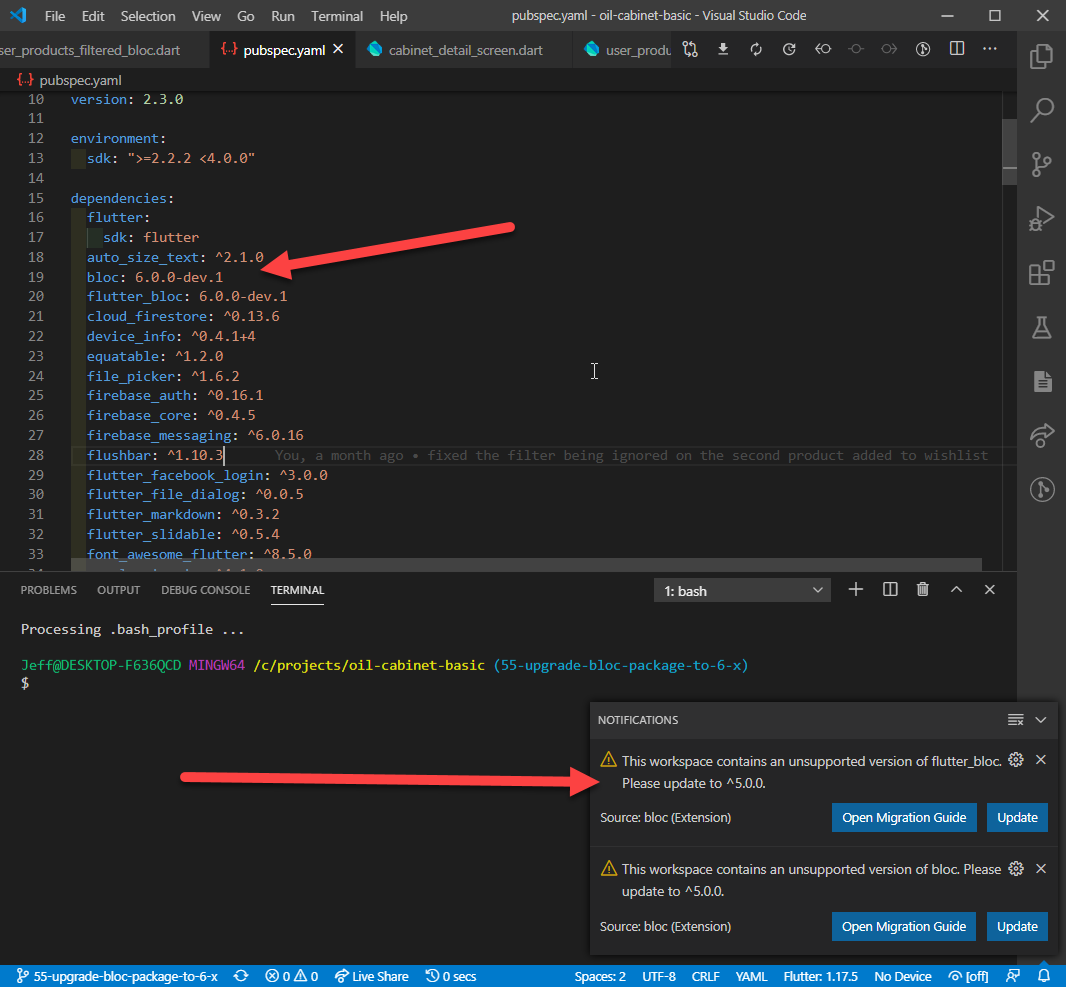This screenshot has width=1066, height=987.
Task: Open the Search view in activity bar
Action: pyautogui.click(x=1041, y=110)
